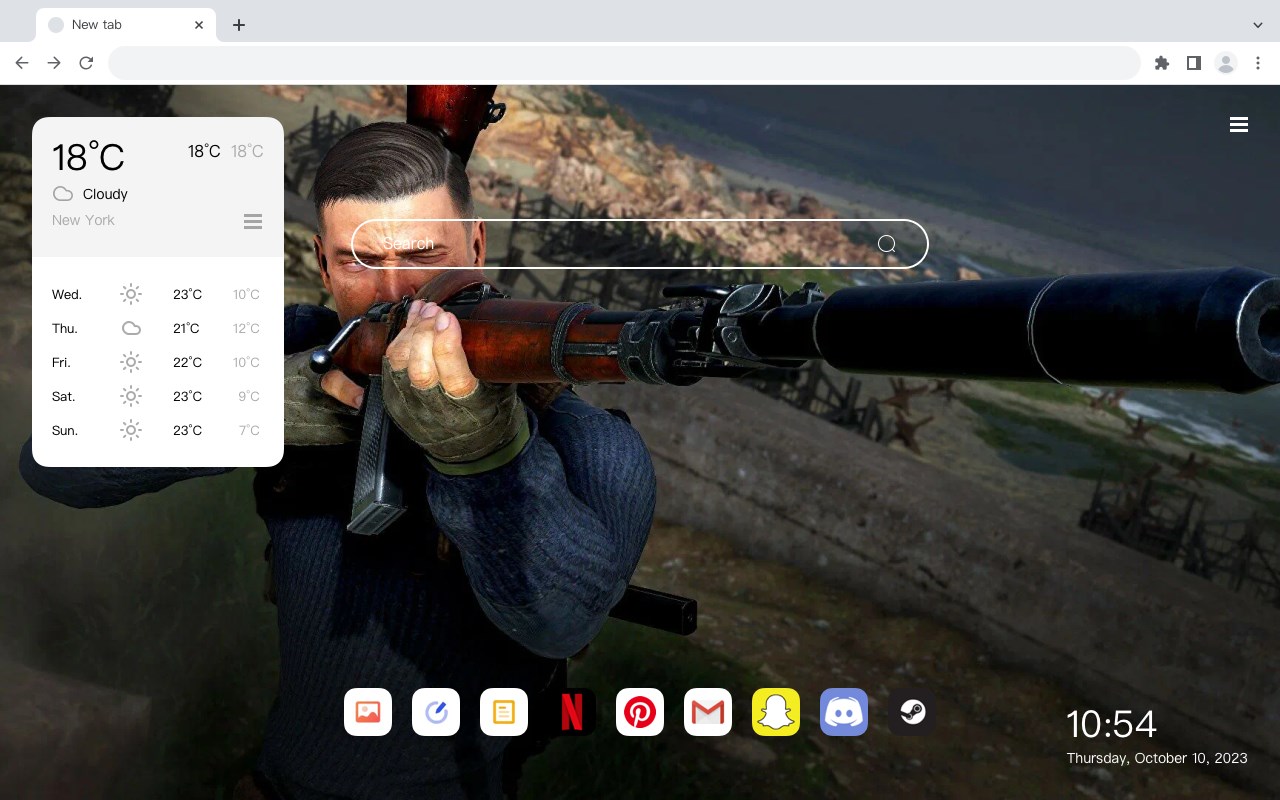Open the Pinterest shortcut
This screenshot has height=800, width=1280.
(x=640, y=712)
